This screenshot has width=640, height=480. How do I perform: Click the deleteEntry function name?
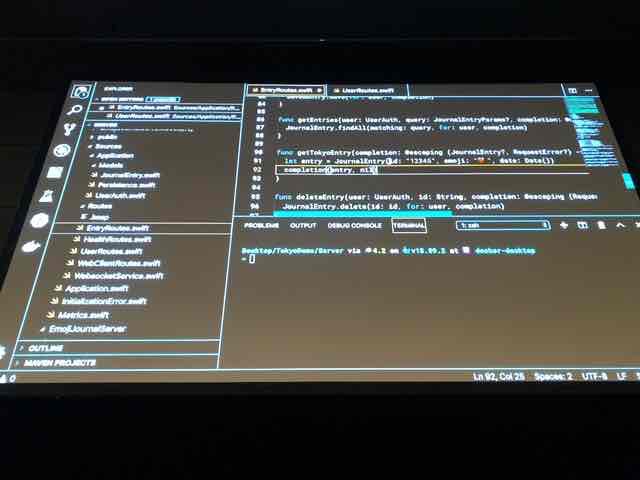coord(320,197)
